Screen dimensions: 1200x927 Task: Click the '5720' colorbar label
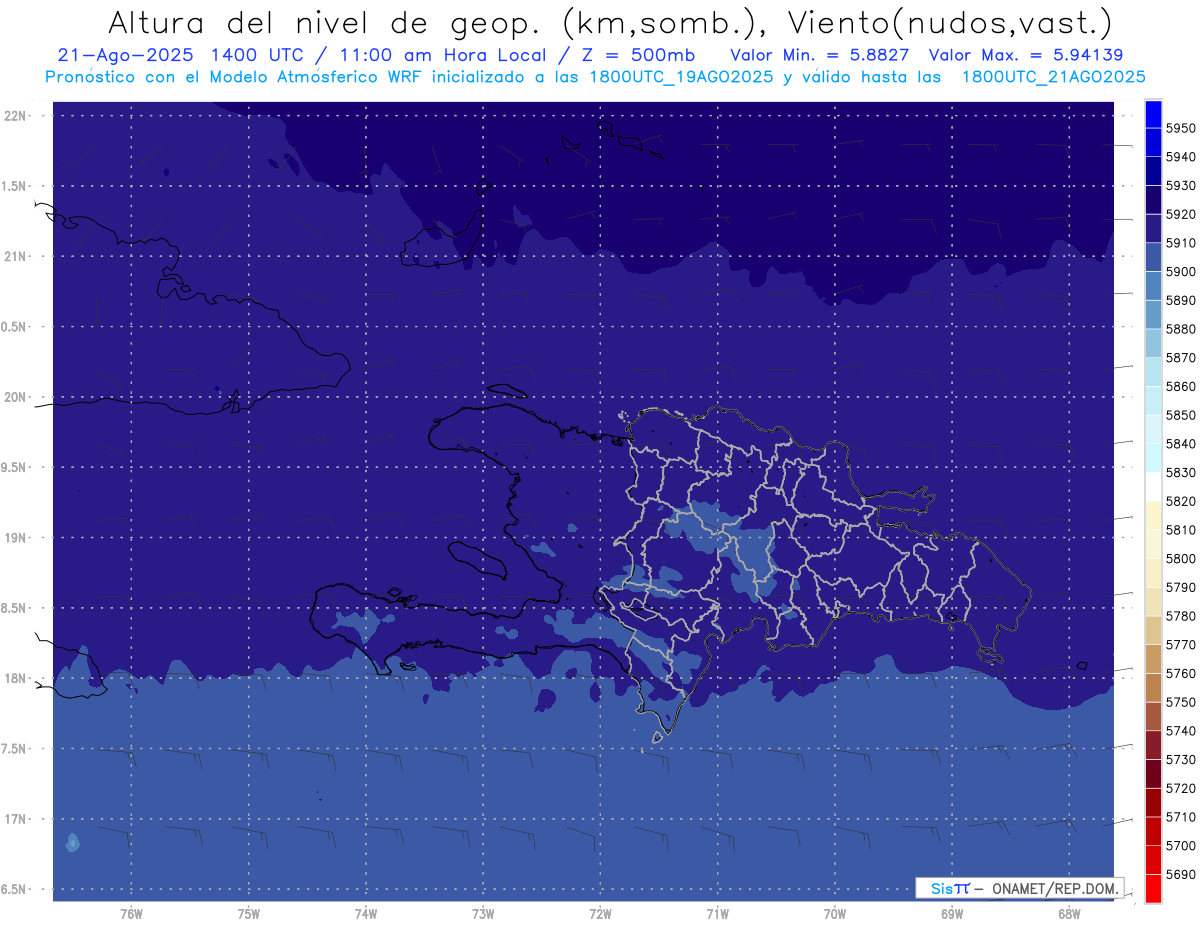click(x=1180, y=788)
